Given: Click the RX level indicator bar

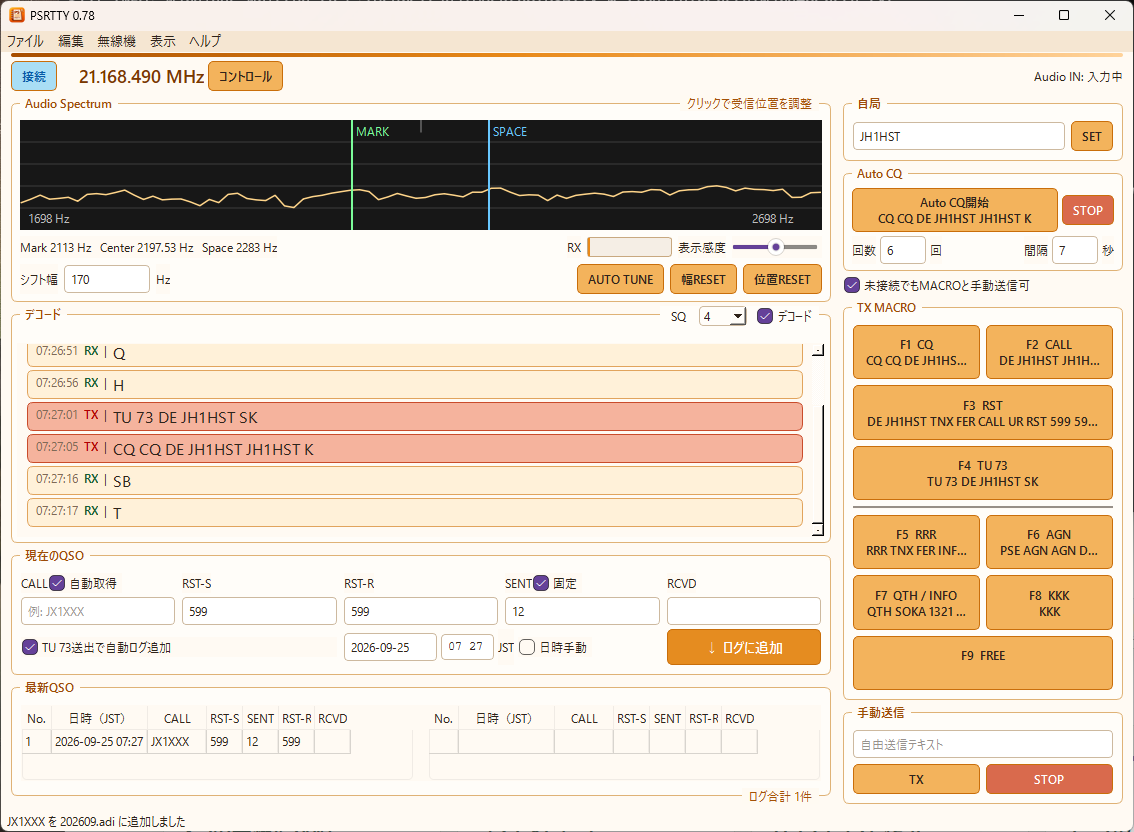Looking at the screenshot, I should pyautogui.click(x=629, y=247).
